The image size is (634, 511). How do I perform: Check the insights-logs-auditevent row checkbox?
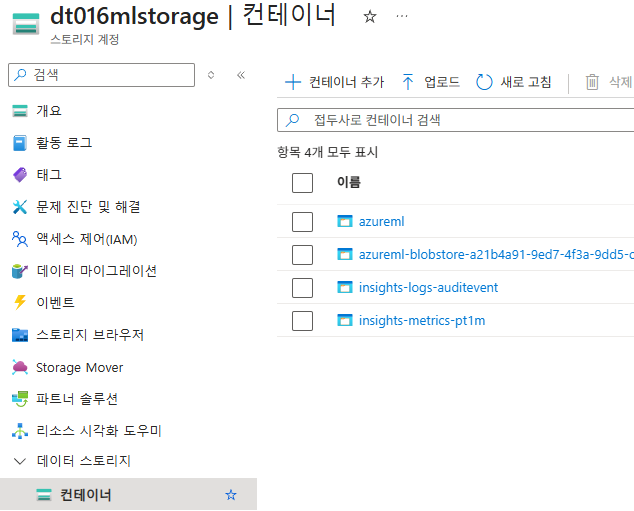click(x=302, y=287)
